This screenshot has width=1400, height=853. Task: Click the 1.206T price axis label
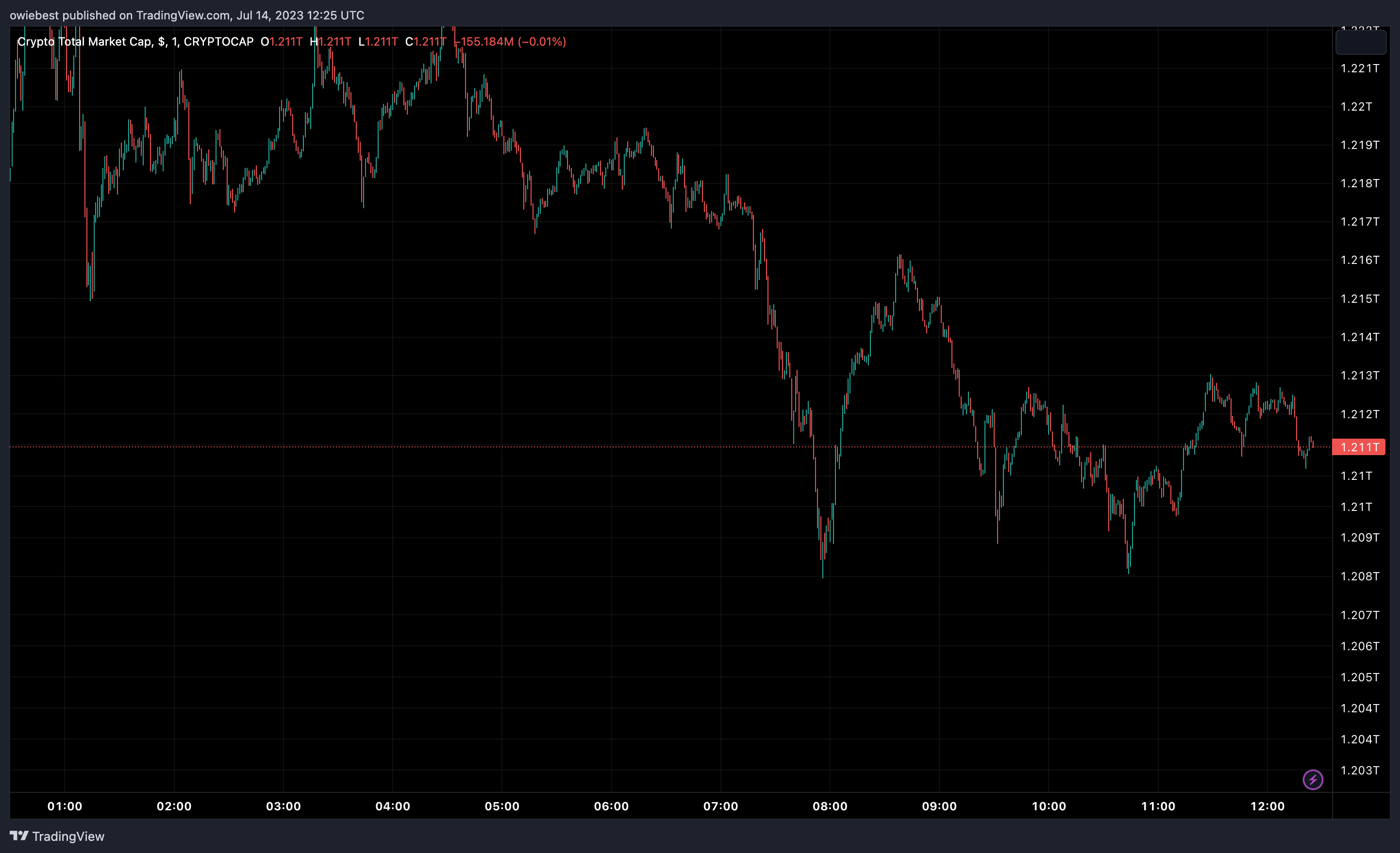tap(1360, 646)
